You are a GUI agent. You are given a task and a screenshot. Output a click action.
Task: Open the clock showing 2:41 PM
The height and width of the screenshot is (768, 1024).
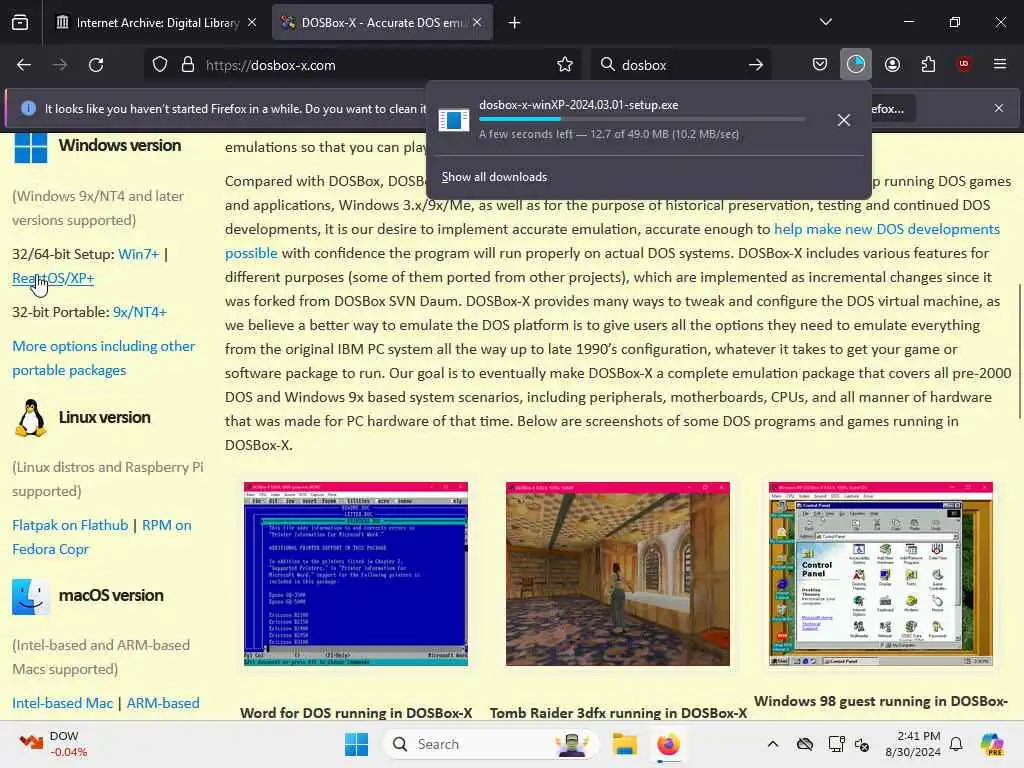click(x=912, y=744)
